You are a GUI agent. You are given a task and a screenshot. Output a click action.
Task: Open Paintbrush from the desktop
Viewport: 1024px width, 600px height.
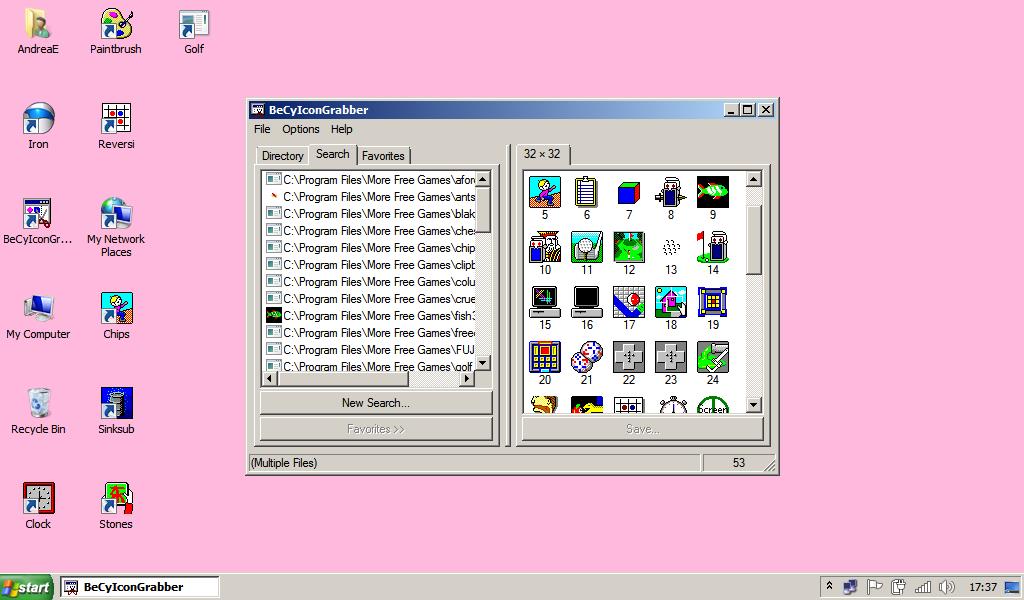point(115,27)
